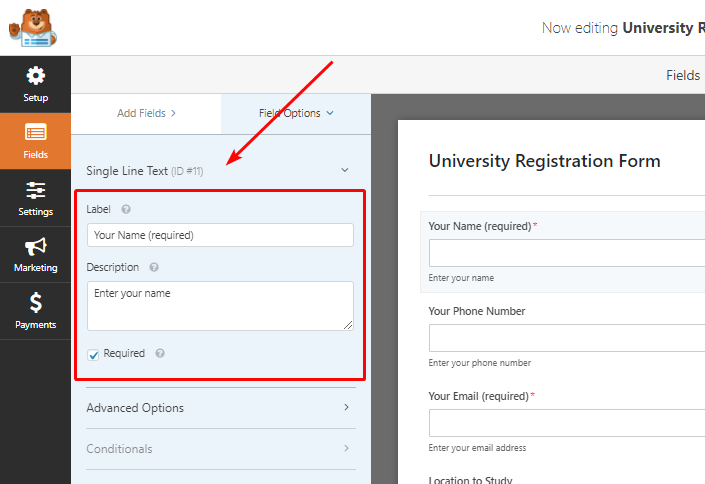Click the Label text input
Viewport: 705px width, 484px height.
tap(220, 235)
